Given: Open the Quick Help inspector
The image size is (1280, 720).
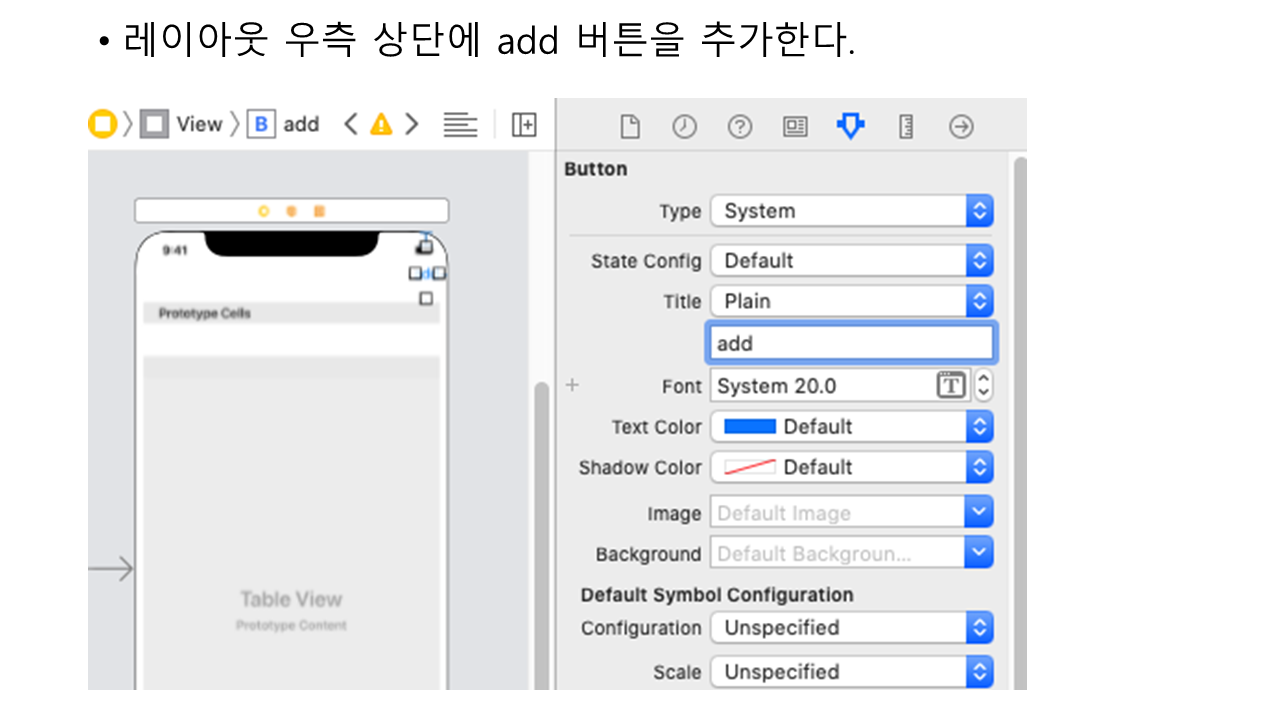Looking at the screenshot, I should click(x=739, y=127).
